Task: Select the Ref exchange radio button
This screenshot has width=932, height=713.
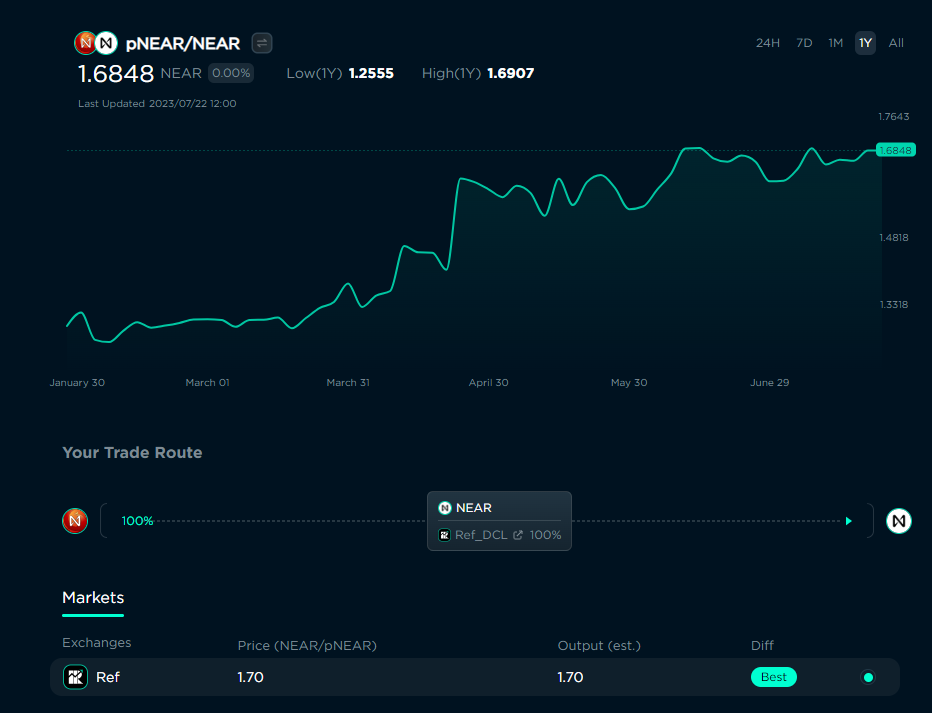Action: pyautogui.click(x=868, y=677)
